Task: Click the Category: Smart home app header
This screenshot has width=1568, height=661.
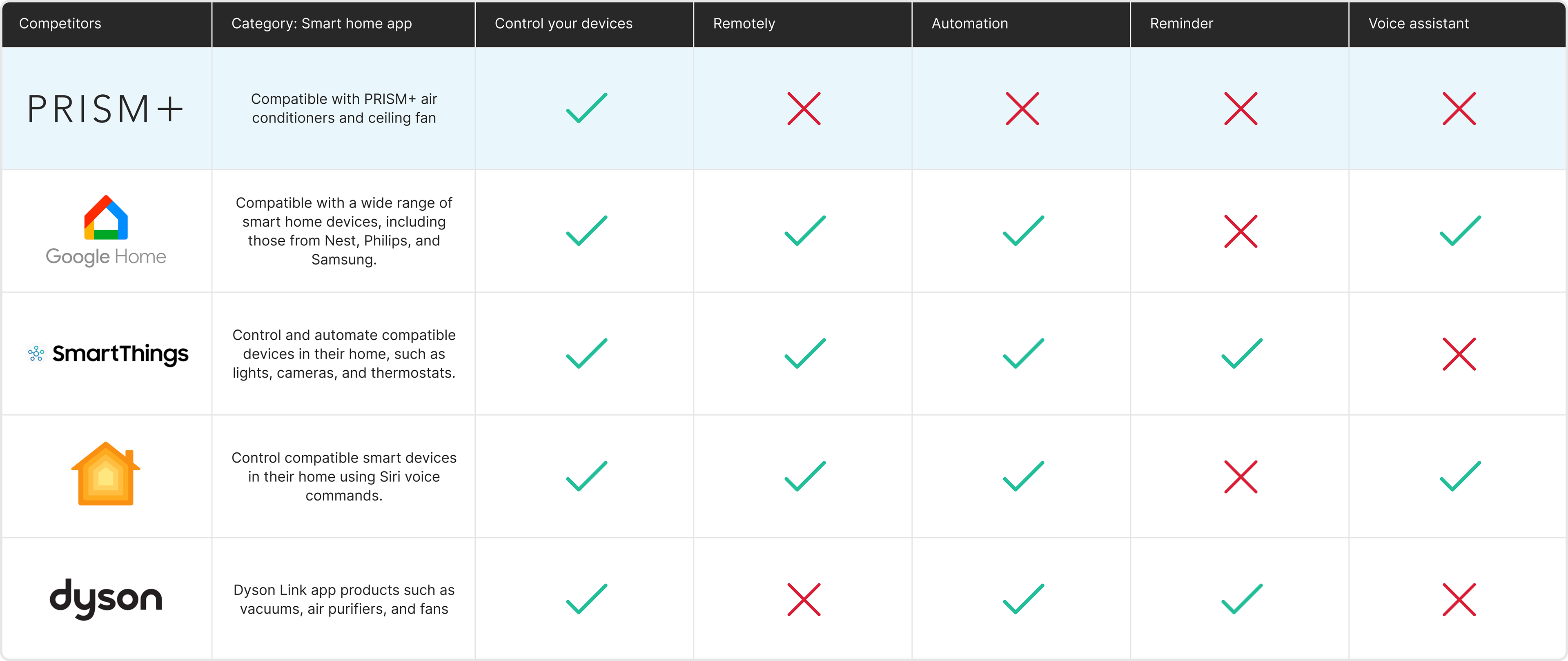Action: click(x=321, y=24)
